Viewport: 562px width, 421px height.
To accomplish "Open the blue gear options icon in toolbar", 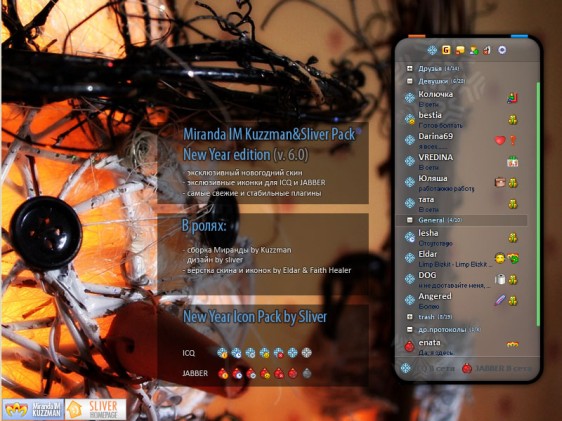I will 502,50.
